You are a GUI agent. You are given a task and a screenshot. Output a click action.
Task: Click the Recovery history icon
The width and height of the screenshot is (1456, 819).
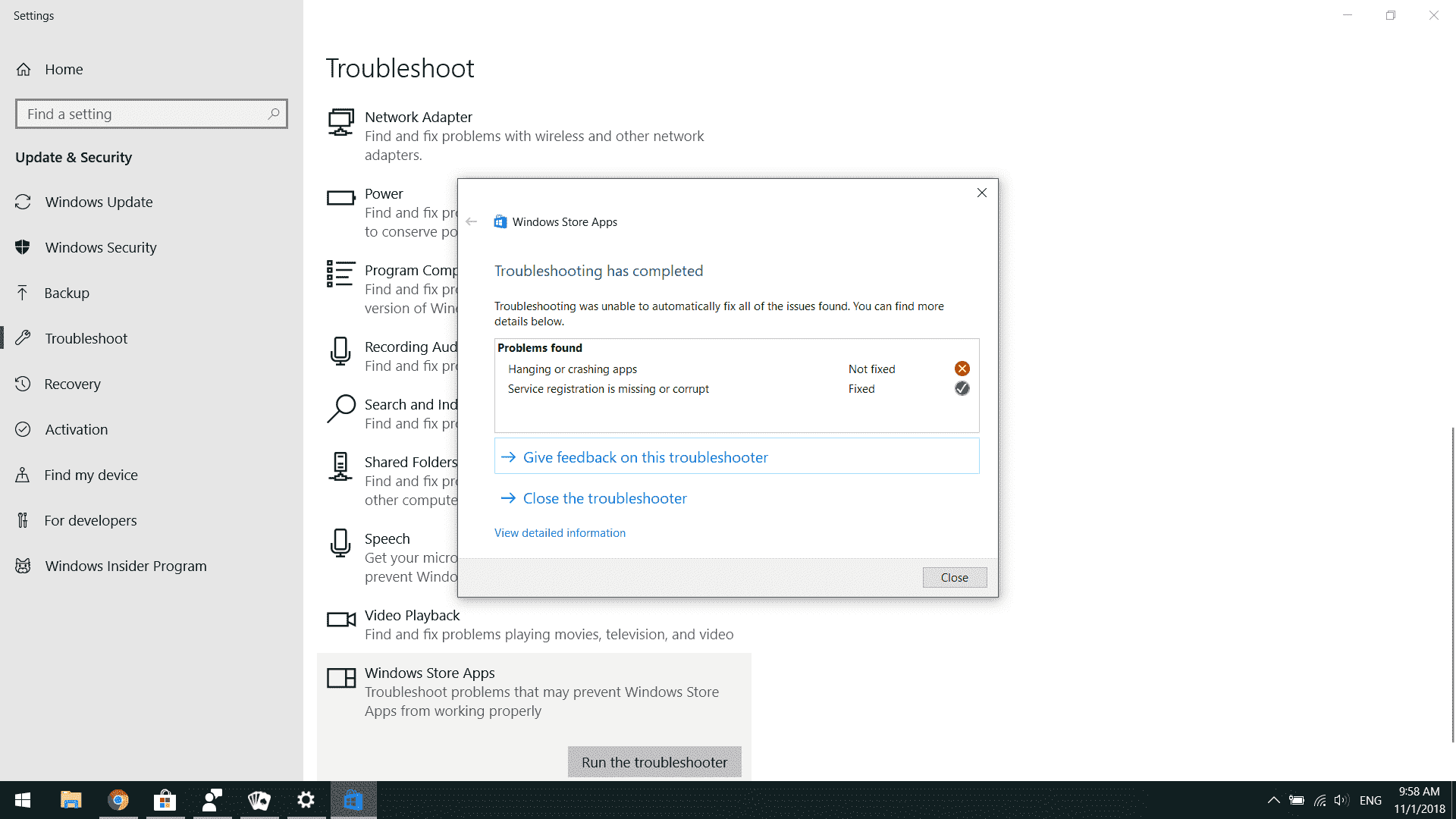(x=23, y=384)
